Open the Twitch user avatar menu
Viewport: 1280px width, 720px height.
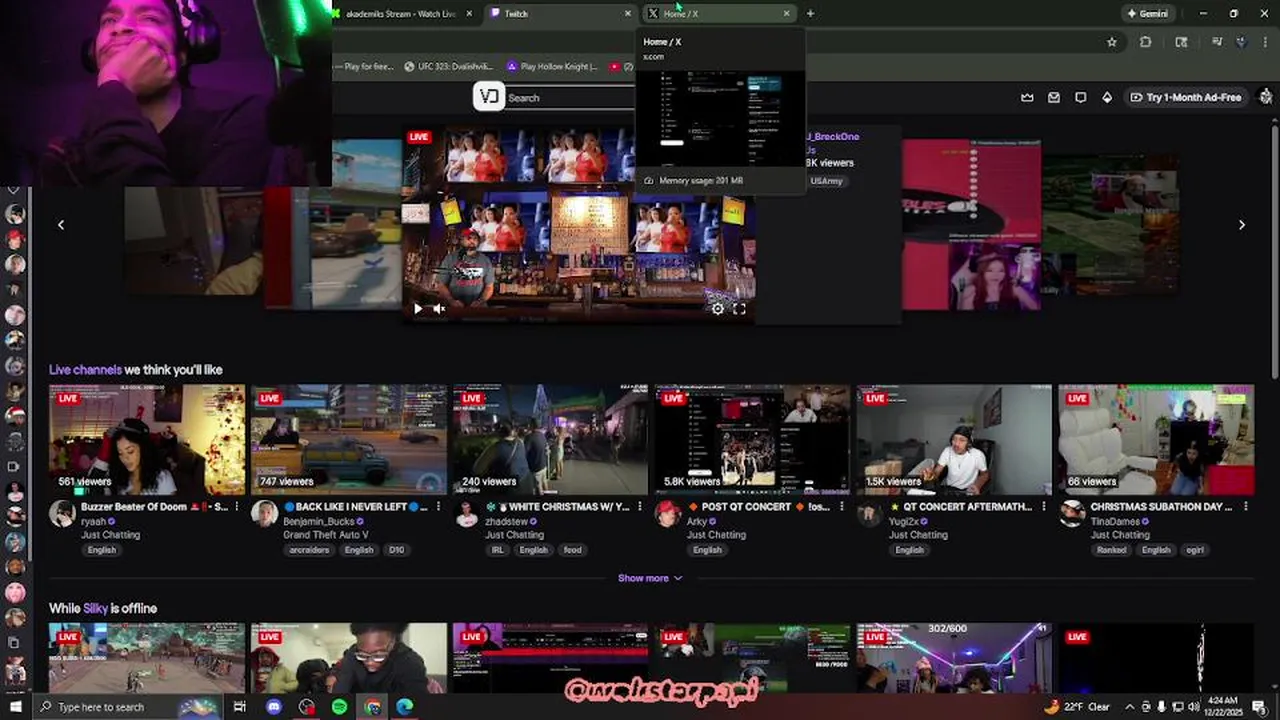click(x=1266, y=97)
